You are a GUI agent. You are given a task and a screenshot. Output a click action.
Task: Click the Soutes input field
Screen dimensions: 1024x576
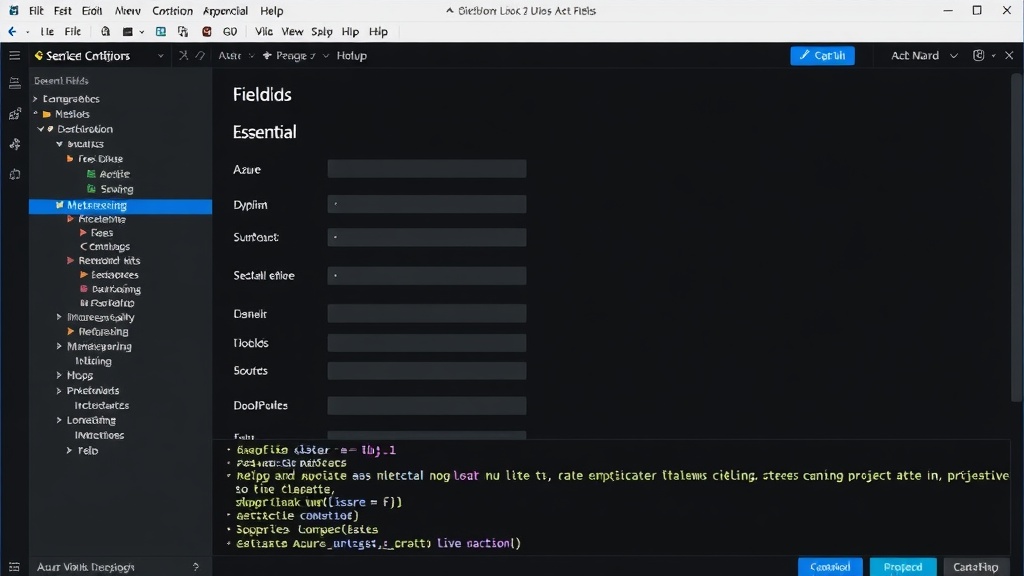426,371
